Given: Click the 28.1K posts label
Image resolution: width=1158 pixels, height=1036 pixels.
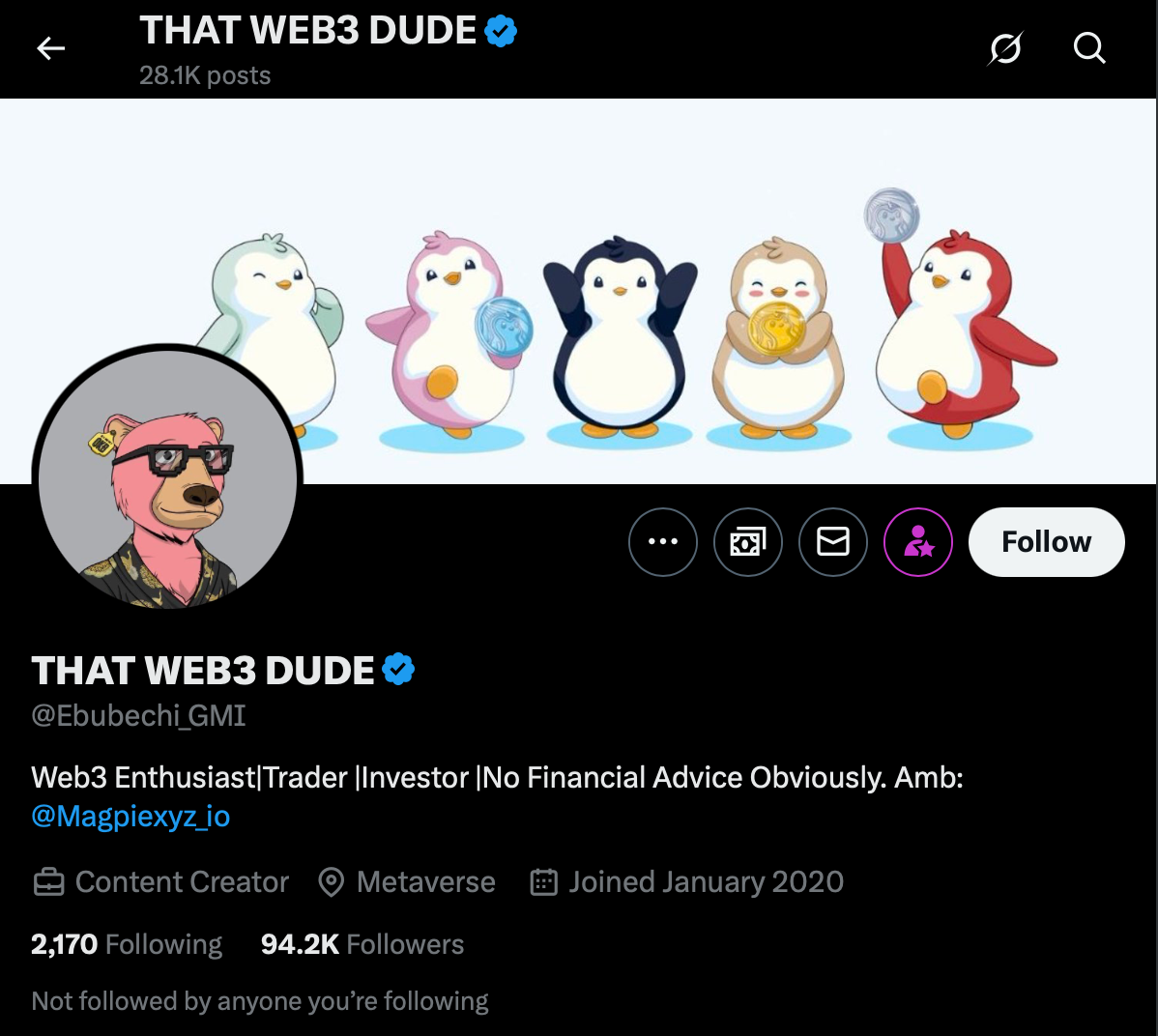Looking at the screenshot, I should pos(204,75).
